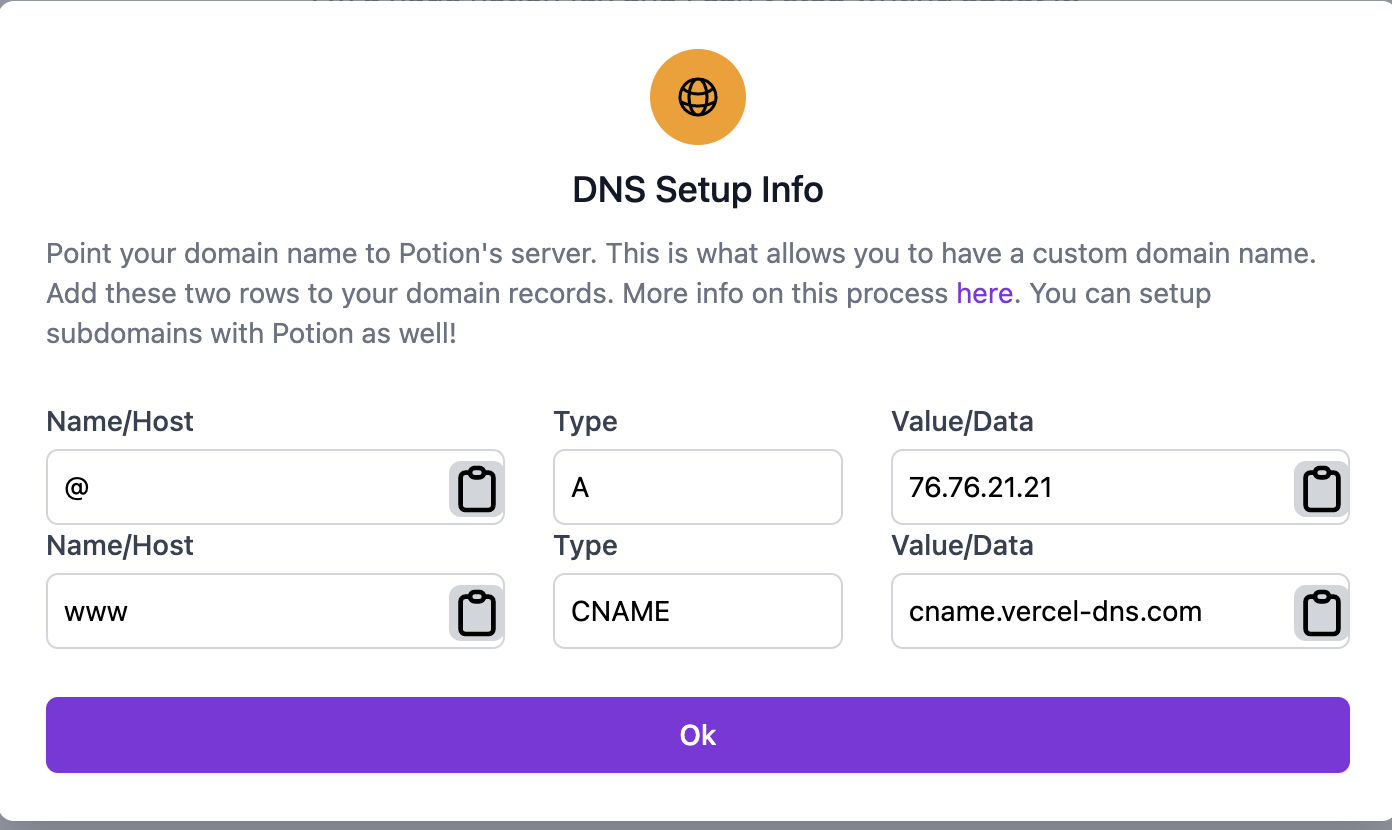Viewport: 1392px width, 830px height.
Task: Click the second "Value/Data" column label
Action: coord(962,545)
